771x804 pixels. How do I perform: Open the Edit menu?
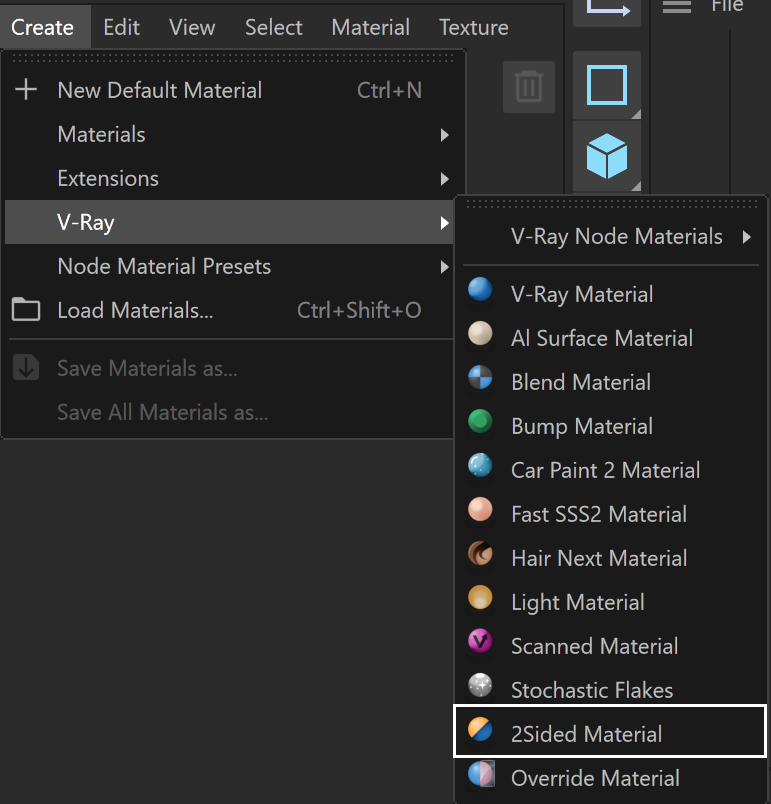[x=121, y=27]
